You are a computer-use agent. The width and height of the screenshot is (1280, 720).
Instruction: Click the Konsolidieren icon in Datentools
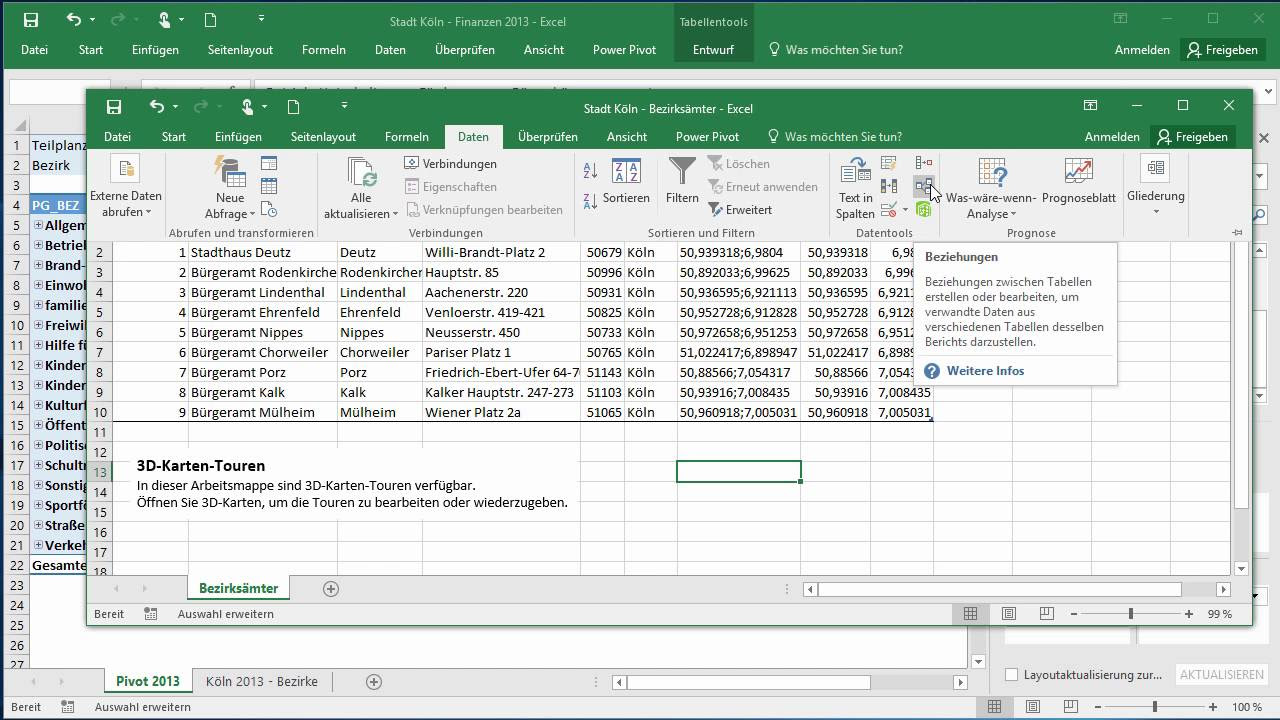(x=924, y=163)
